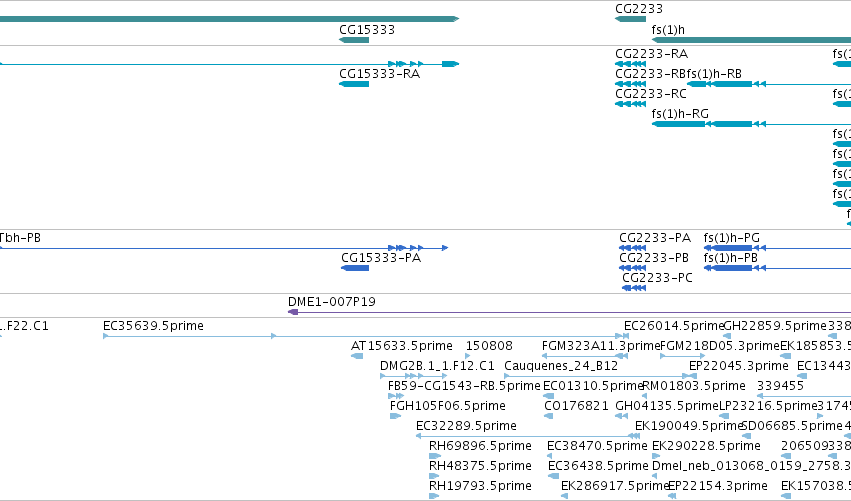
Task: Select the EC32289.5prime EST label
Action: point(466,426)
